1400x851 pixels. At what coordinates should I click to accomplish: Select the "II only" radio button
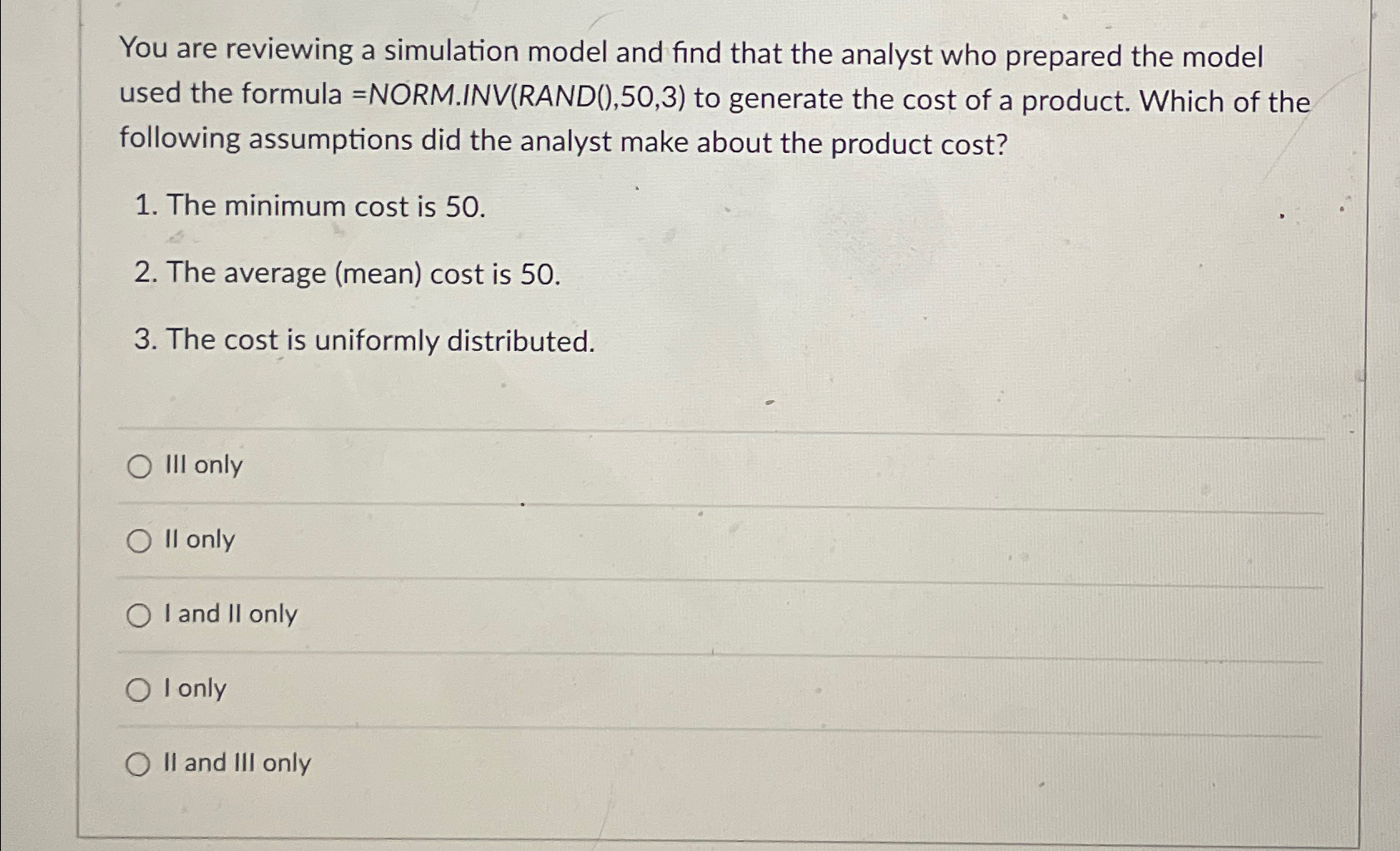tap(139, 541)
